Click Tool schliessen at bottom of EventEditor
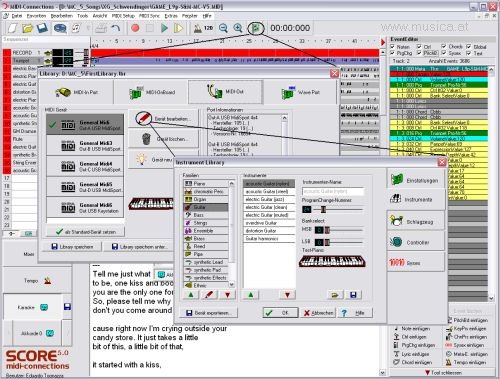This screenshot has width=500, height=379. [x=443, y=373]
